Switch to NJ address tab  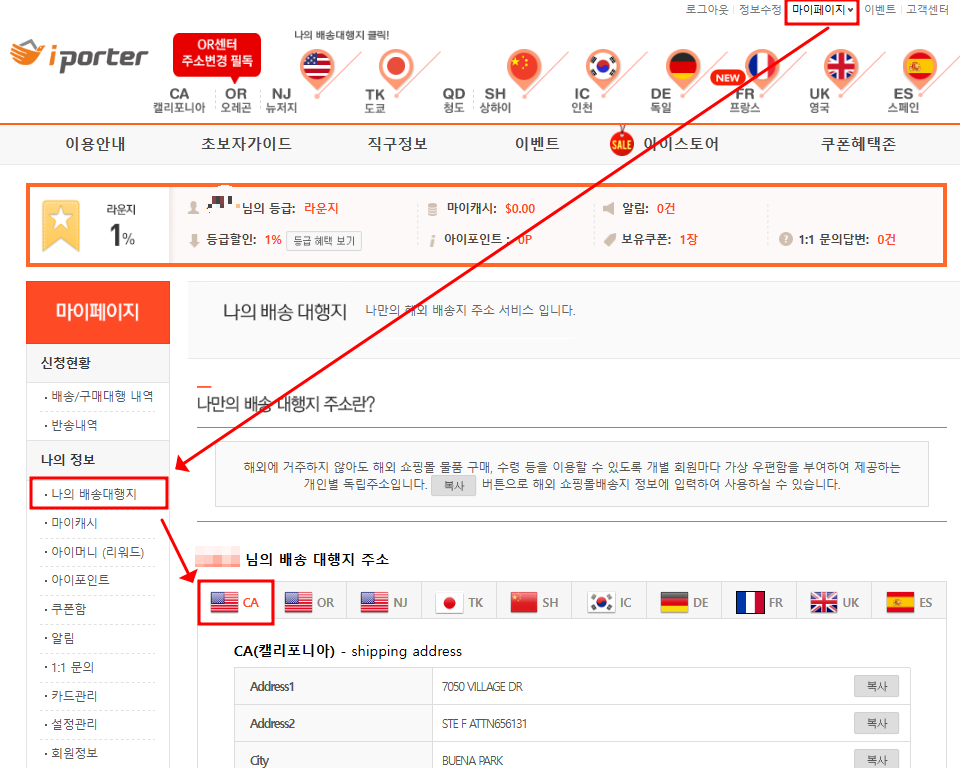pyautogui.click(x=384, y=603)
